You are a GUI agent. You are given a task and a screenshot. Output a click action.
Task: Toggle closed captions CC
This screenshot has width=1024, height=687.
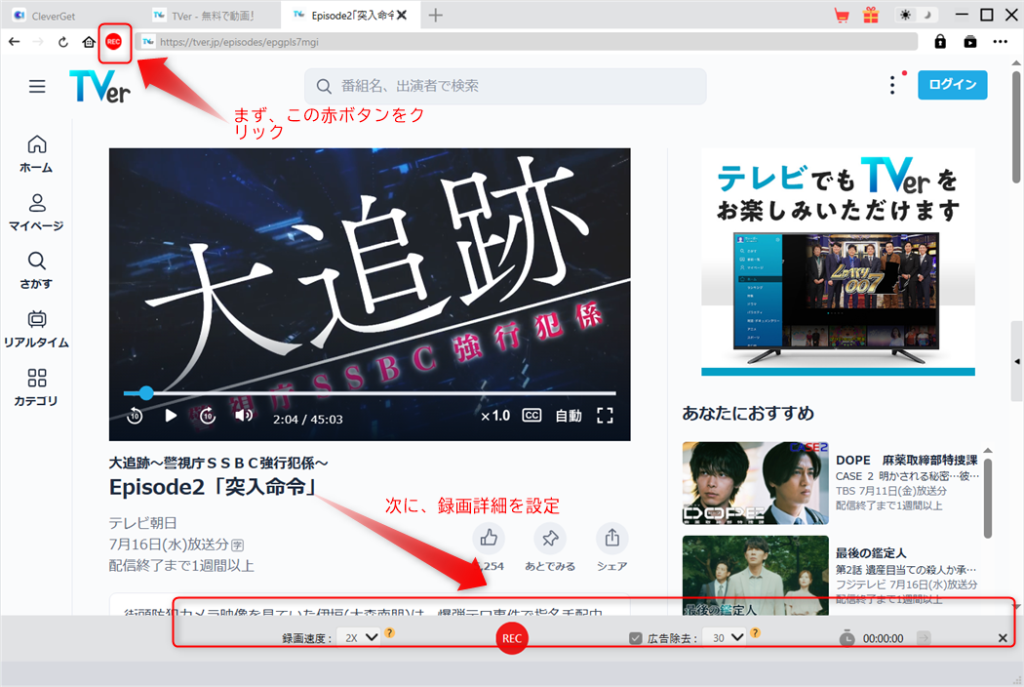(532, 416)
